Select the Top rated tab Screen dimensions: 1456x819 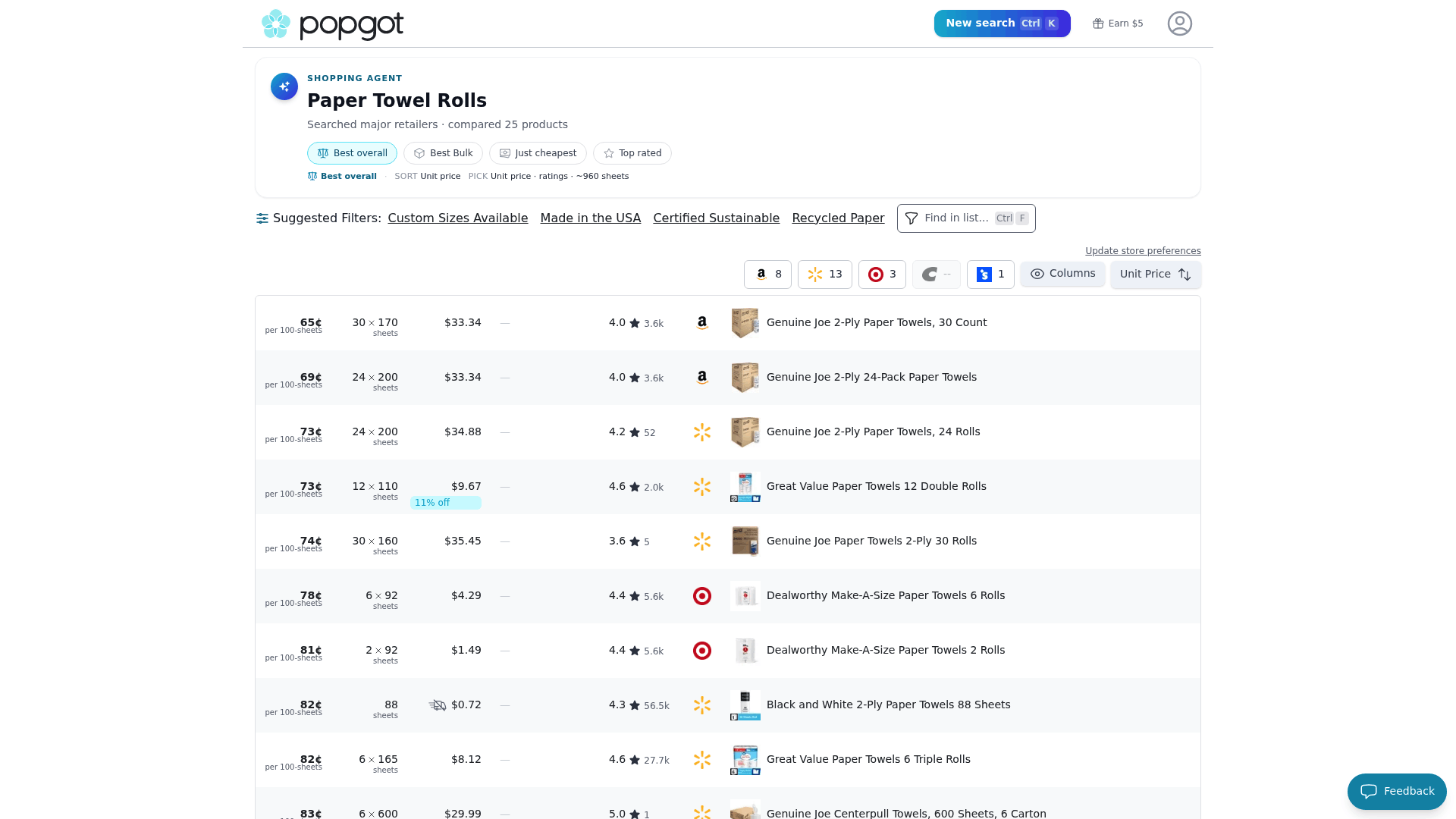point(632,153)
